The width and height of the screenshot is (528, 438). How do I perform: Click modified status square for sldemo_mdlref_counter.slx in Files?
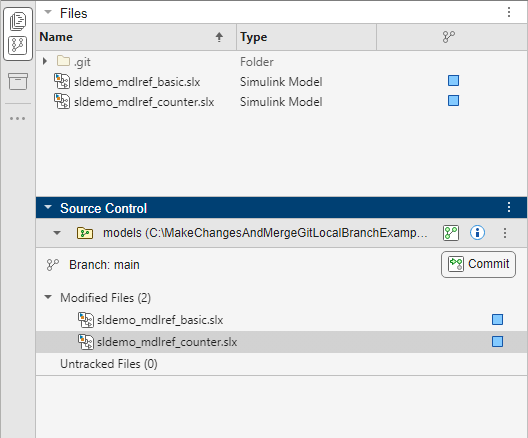pos(453,101)
